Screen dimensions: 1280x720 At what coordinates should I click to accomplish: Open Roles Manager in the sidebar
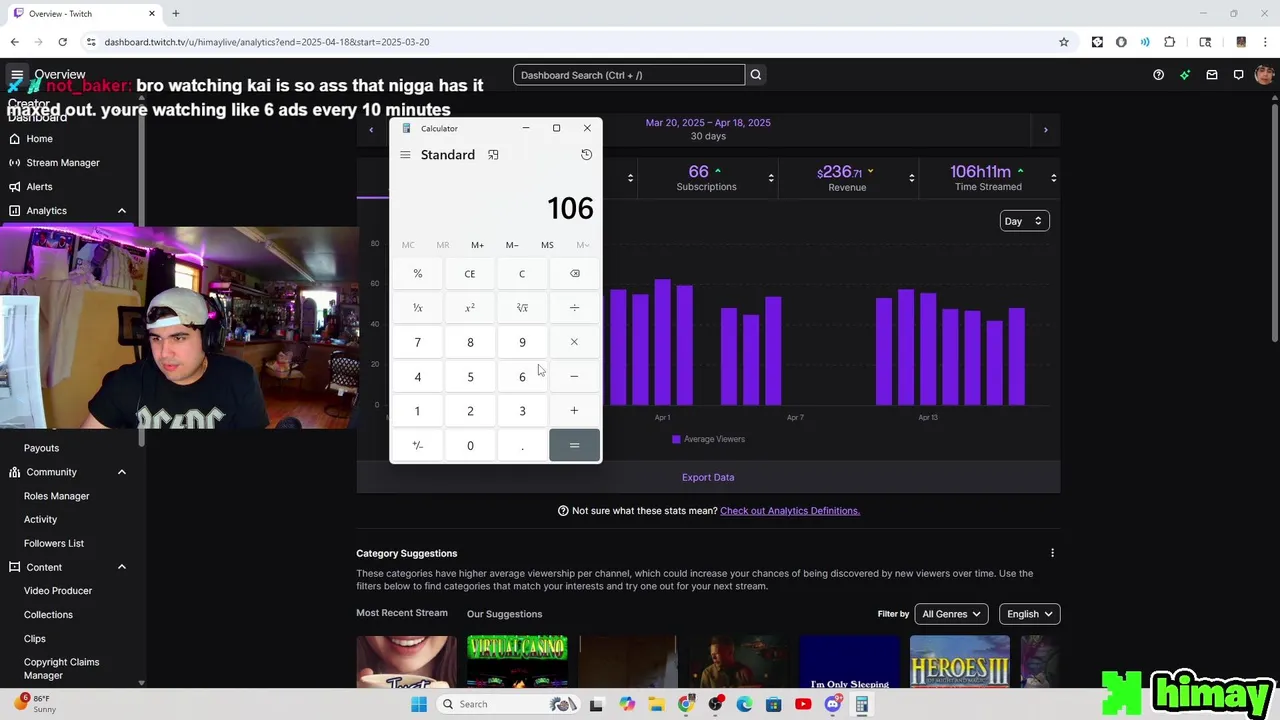click(56, 496)
